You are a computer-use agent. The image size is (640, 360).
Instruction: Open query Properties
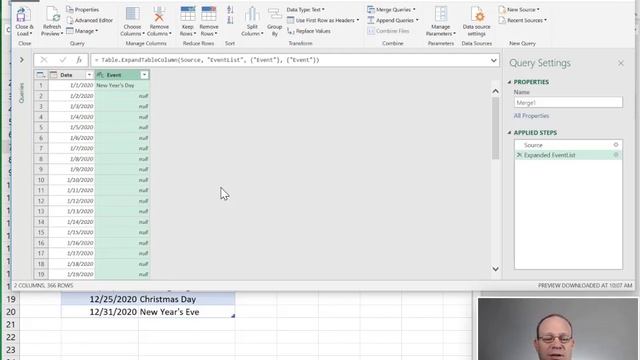(82, 9)
